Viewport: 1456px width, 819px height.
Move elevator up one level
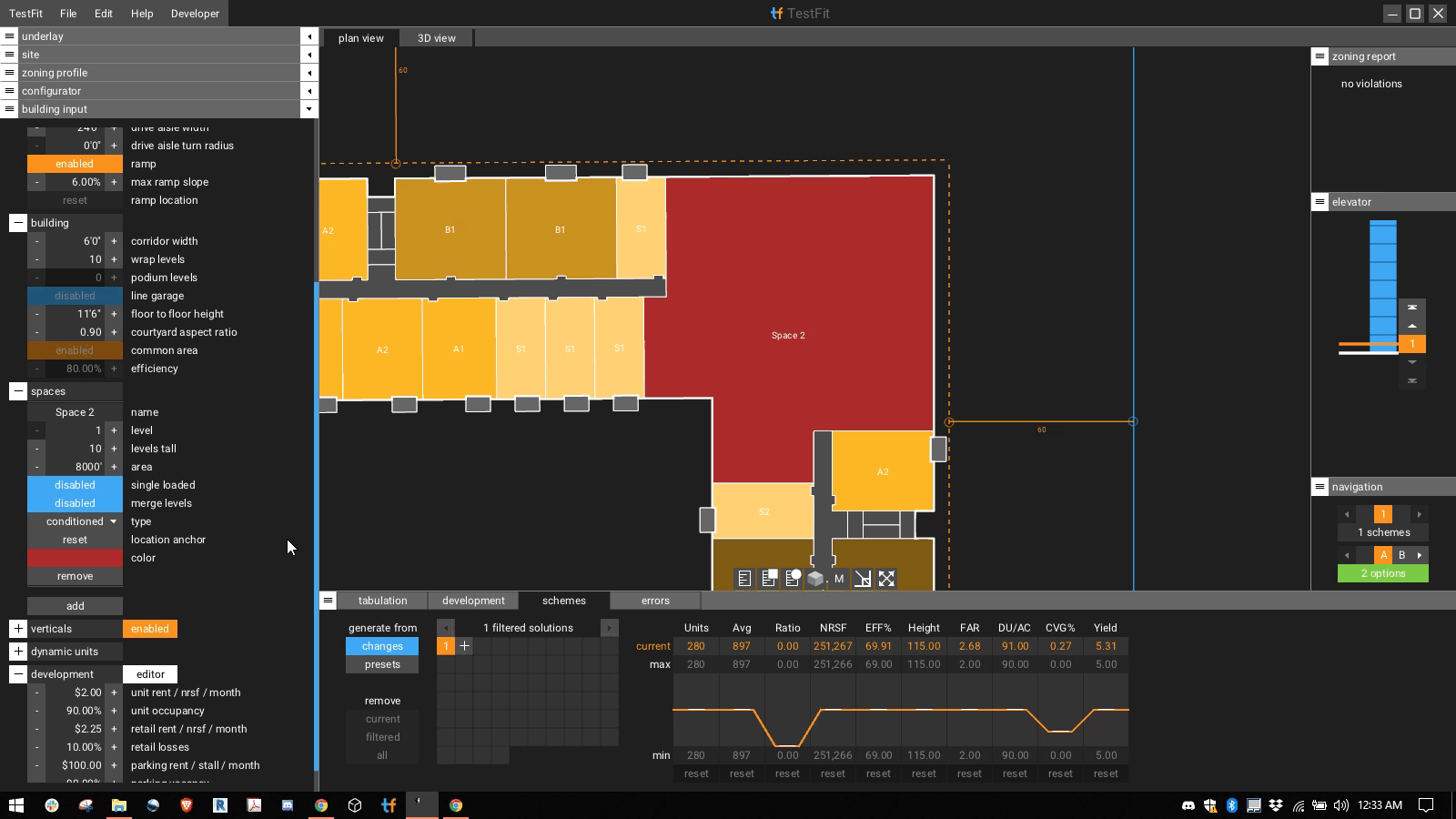[1412, 326]
